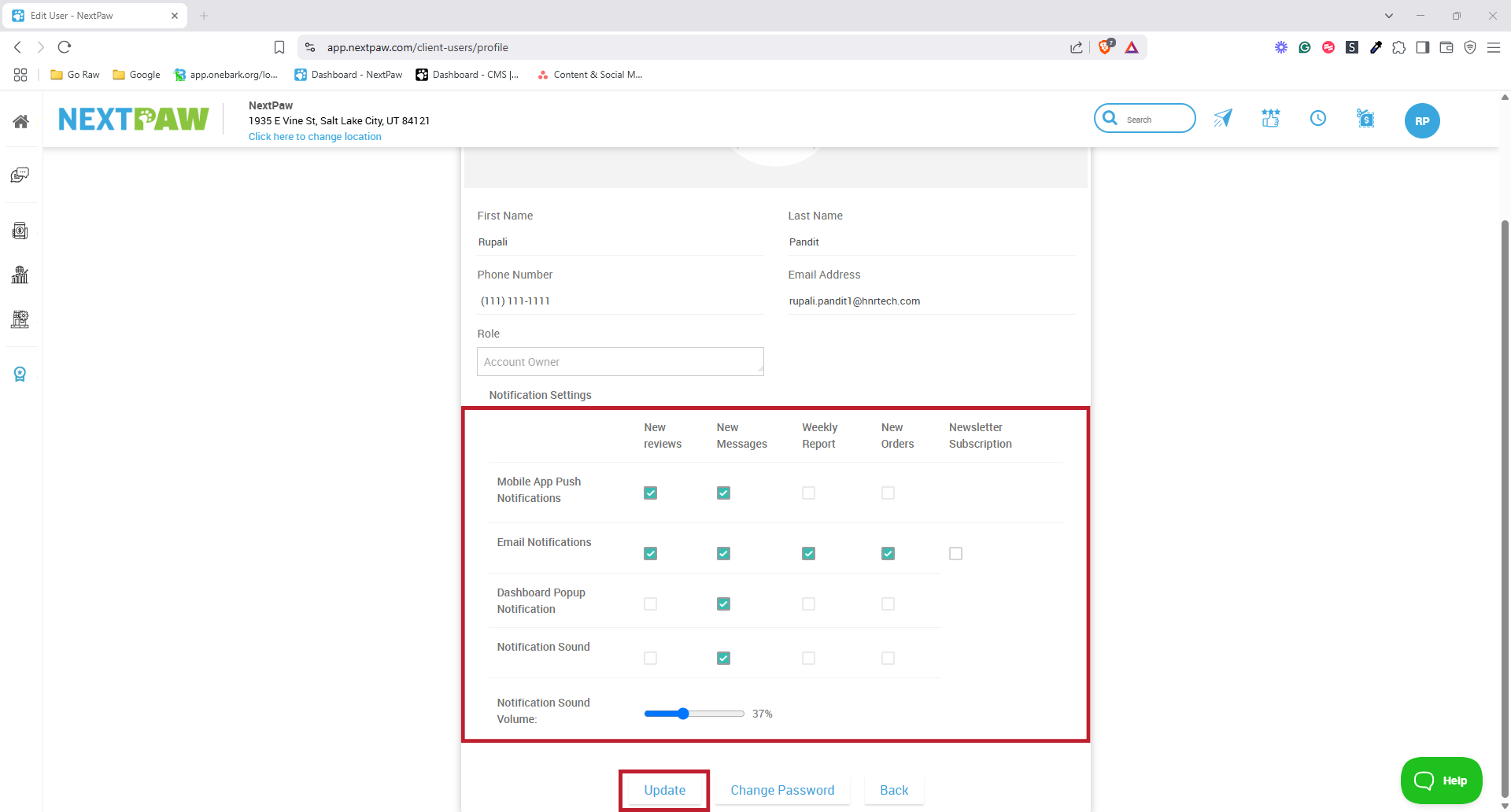The height and width of the screenshot is (812, 1511).
Task: Open the Account Owner role dropdown
Action: point(620,362)
